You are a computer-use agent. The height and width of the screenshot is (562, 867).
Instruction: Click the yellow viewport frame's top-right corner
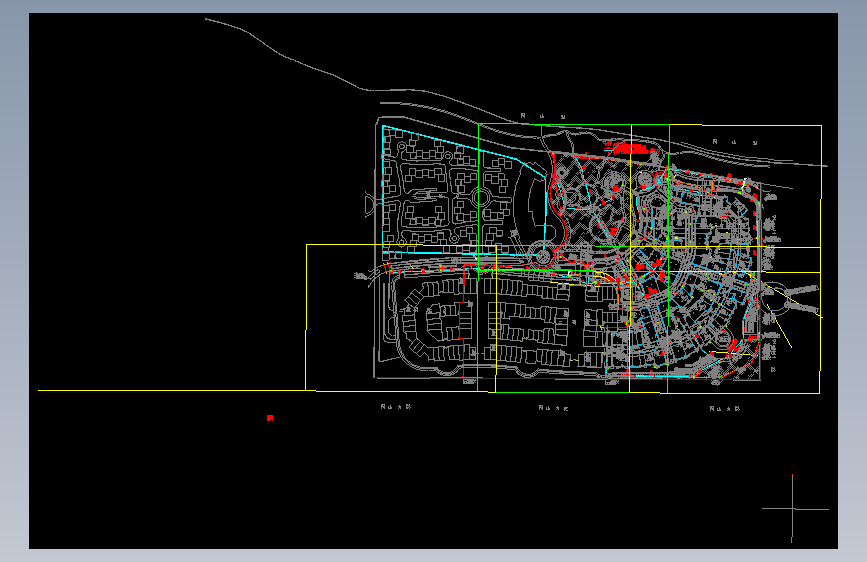(x=821, y=126)
